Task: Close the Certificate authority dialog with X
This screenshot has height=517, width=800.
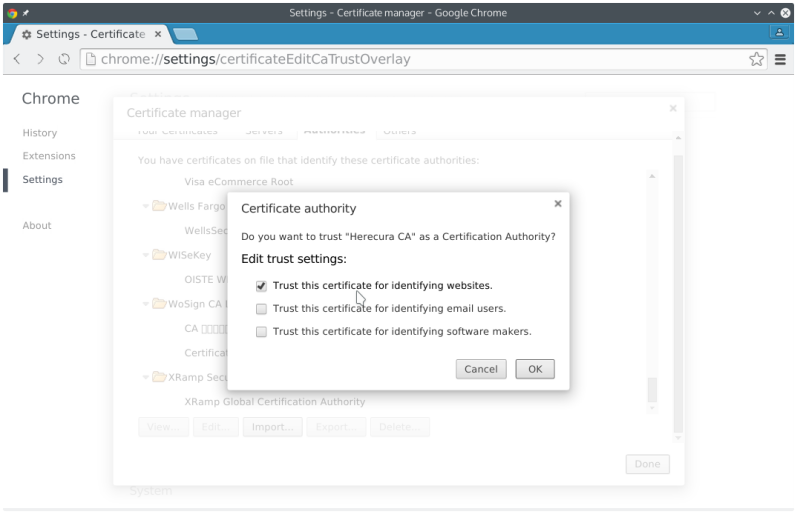Action: point(557,204)
